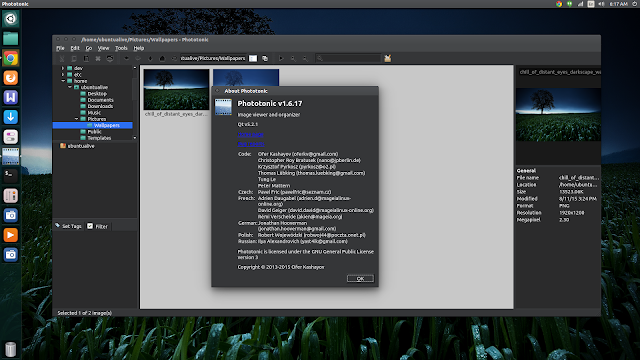Open the orange media player launcher icon
Image resolution: width=640 pixels, height=360 pixels.
click(x=11, y=235)
